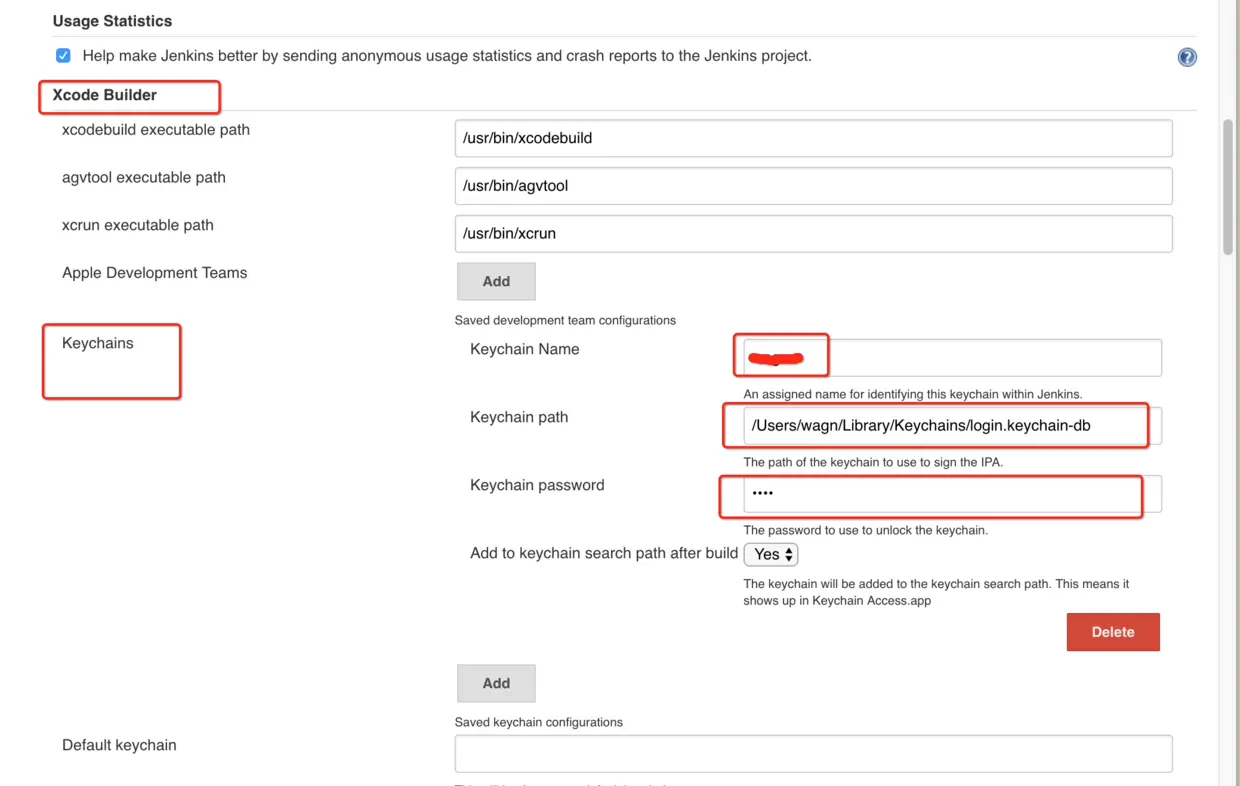Viewport: 1240px width, 786px height.
Task: Click the xcodebuild executable path label
Action: tap(156, 130)
